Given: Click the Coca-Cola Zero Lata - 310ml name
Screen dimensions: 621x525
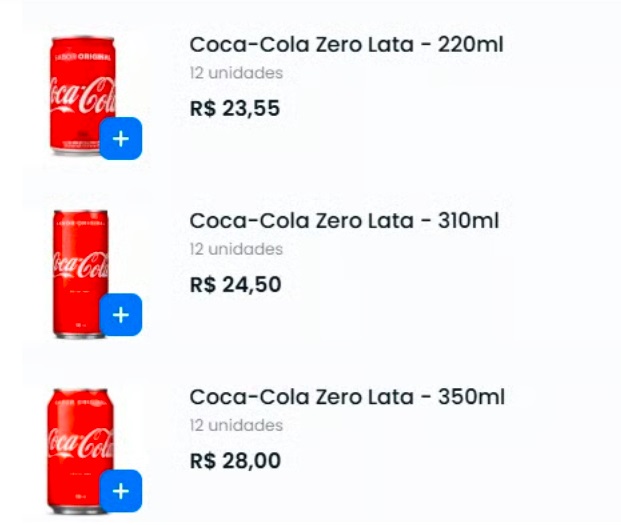Looking at the screenshot, I should pos(344,221).
